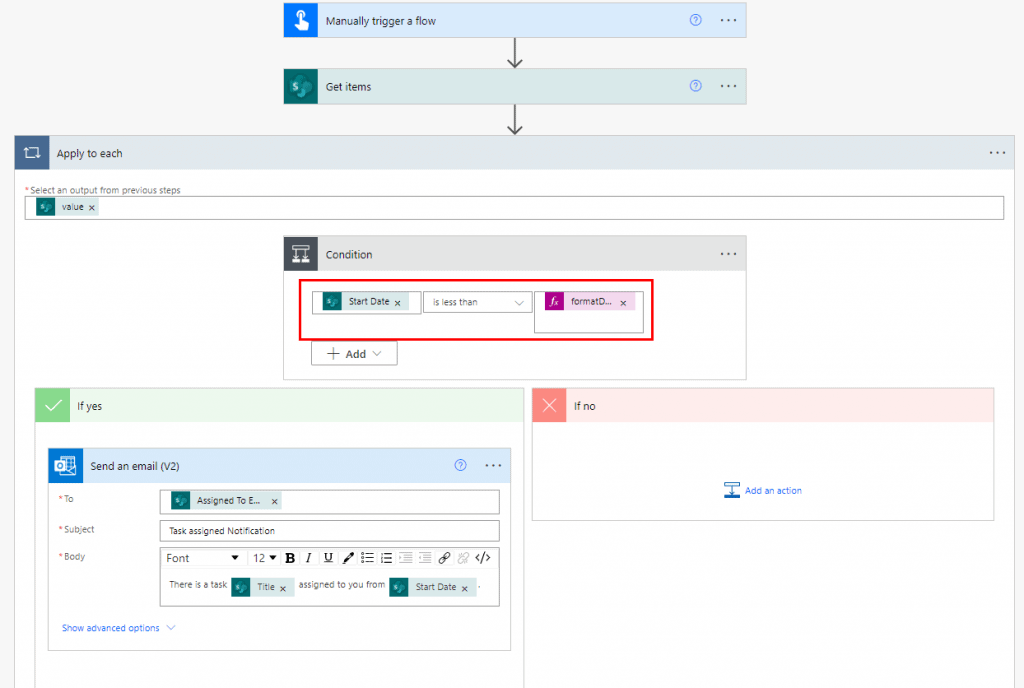This screenshot has height=688, width=1024.
Task: Expand Show advanced options
Action: (118, 628)
